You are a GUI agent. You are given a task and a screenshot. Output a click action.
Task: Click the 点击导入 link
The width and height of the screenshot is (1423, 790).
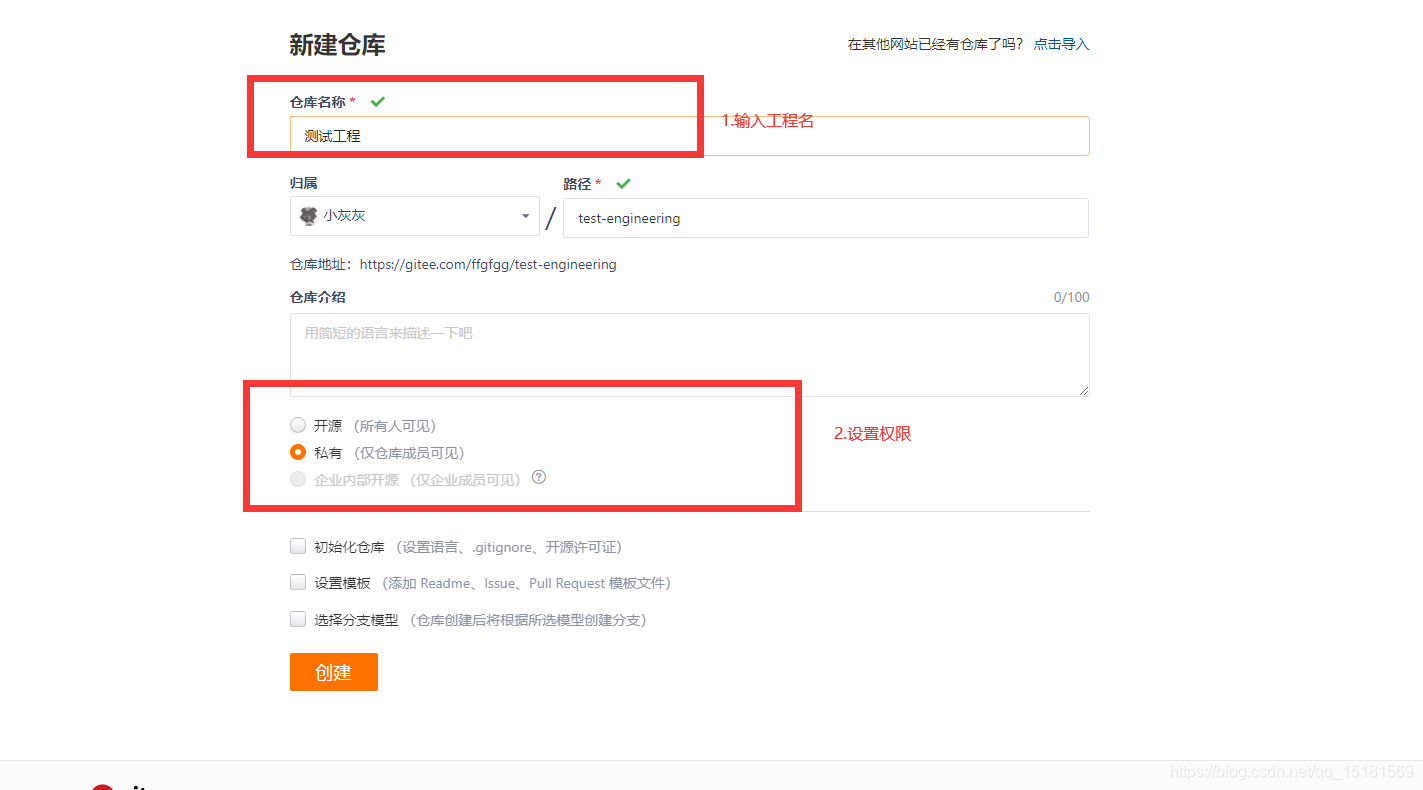(x=1061, y=44)
